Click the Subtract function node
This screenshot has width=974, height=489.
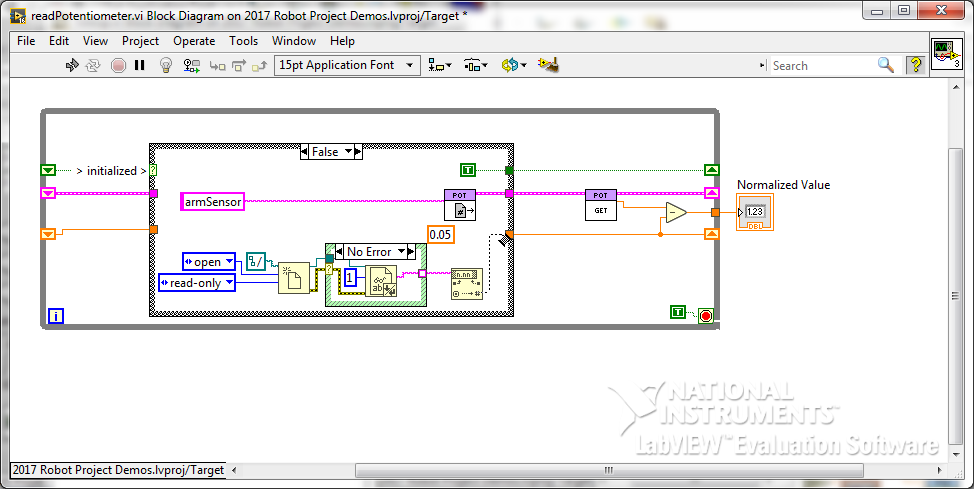tap(676, 212)
